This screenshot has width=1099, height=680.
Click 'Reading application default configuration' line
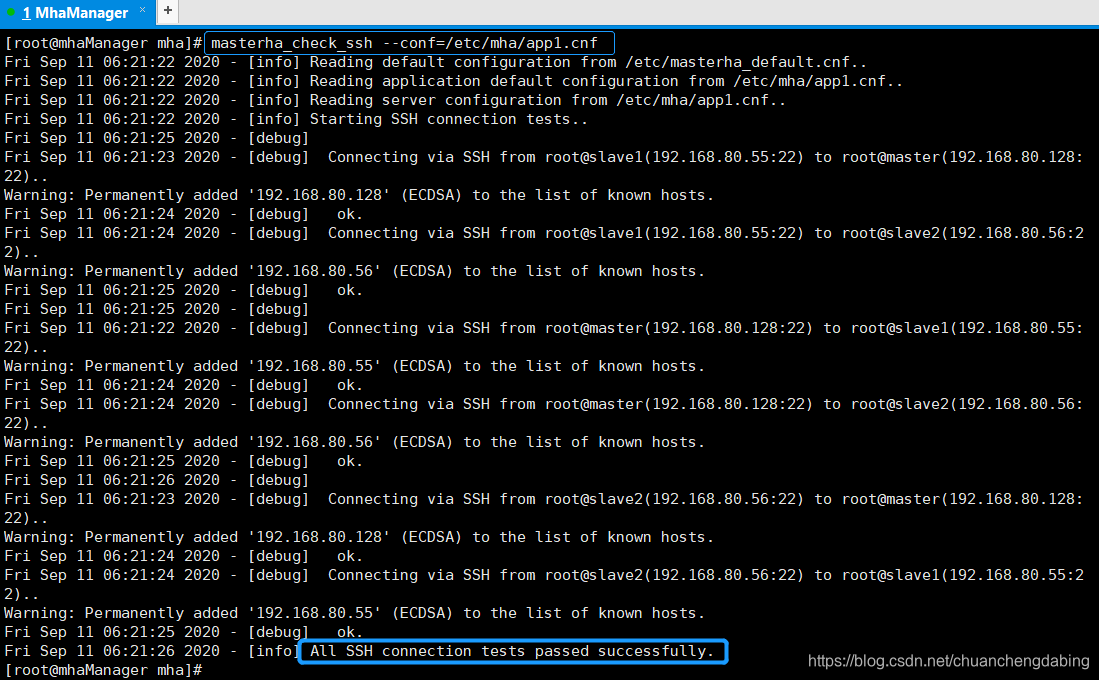pos(453,81)
